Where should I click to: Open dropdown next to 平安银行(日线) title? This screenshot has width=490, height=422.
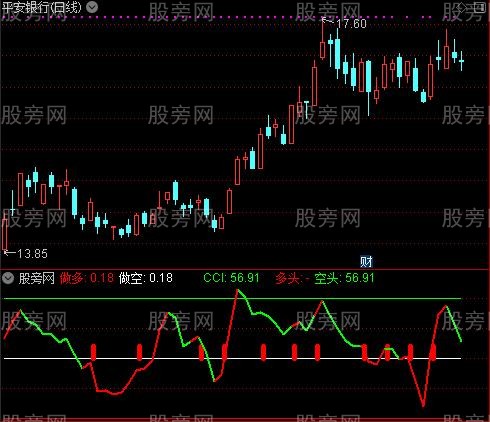click(92, 7)
